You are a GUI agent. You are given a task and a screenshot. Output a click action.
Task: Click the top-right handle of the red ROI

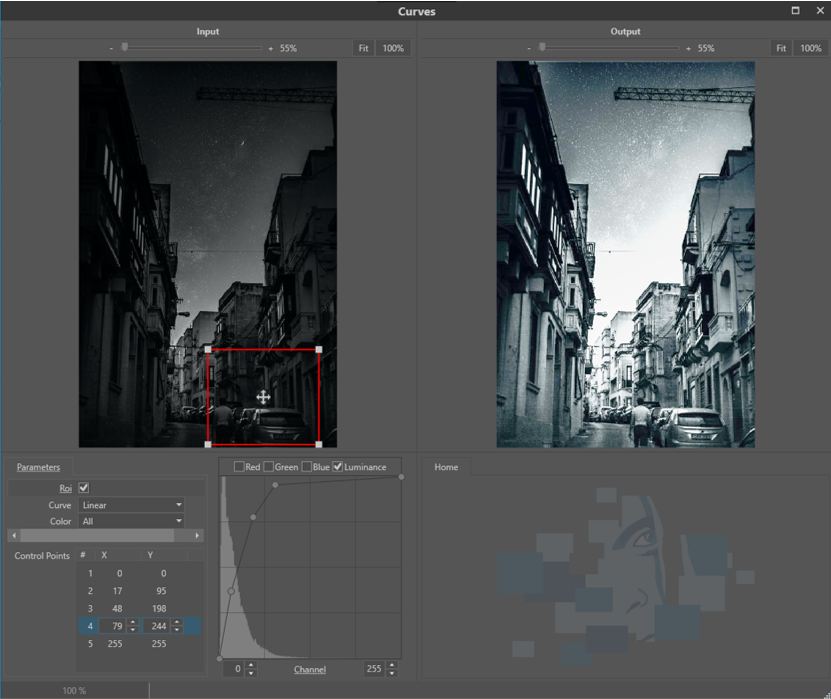click(319, 350)
